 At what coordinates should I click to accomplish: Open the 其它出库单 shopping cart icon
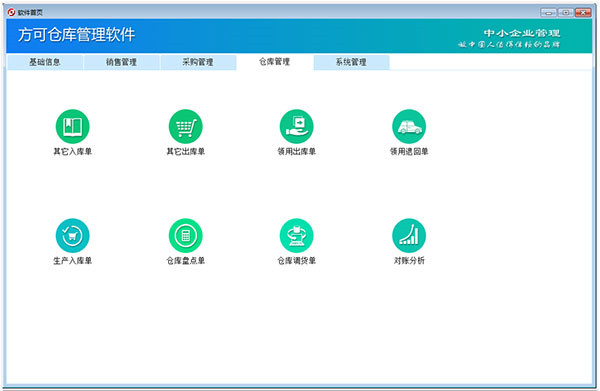186,126
